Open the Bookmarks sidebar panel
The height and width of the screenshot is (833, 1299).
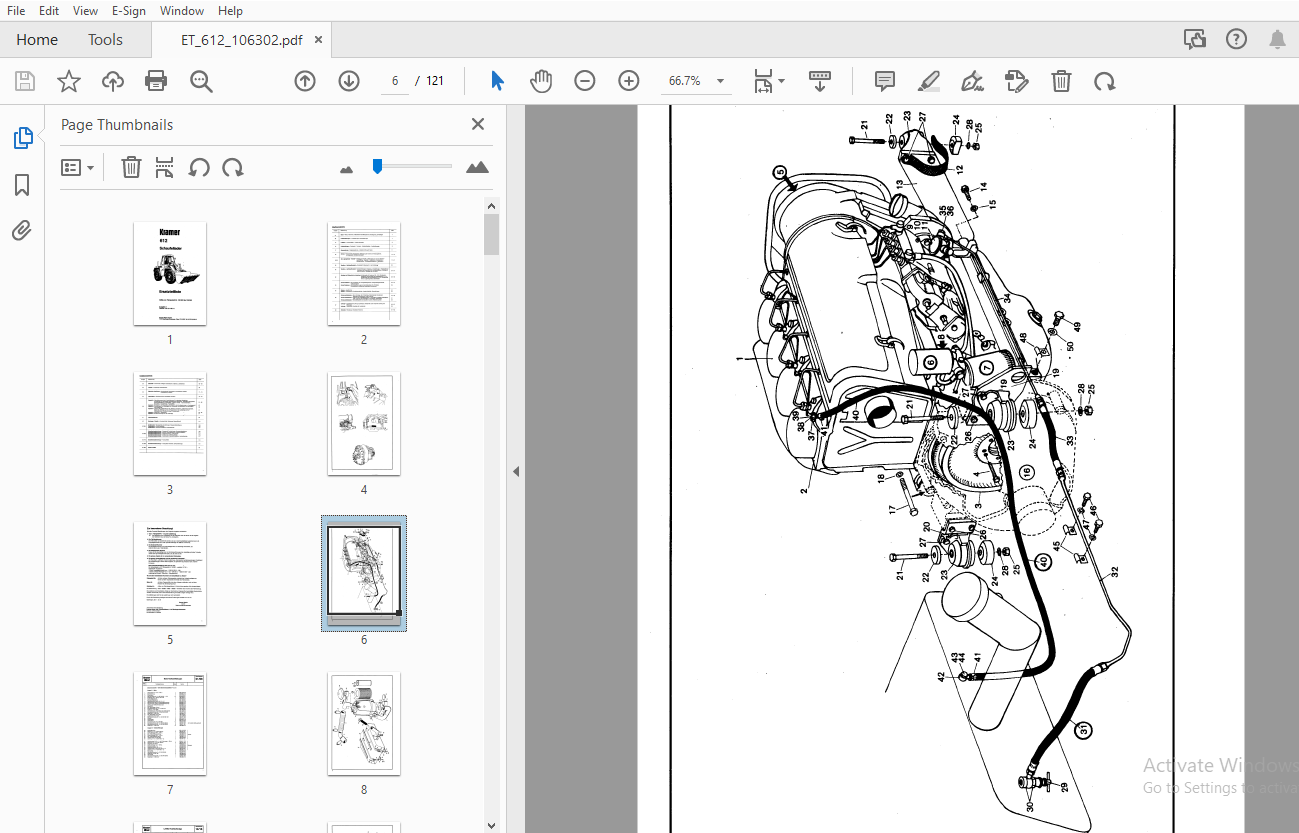22,185
